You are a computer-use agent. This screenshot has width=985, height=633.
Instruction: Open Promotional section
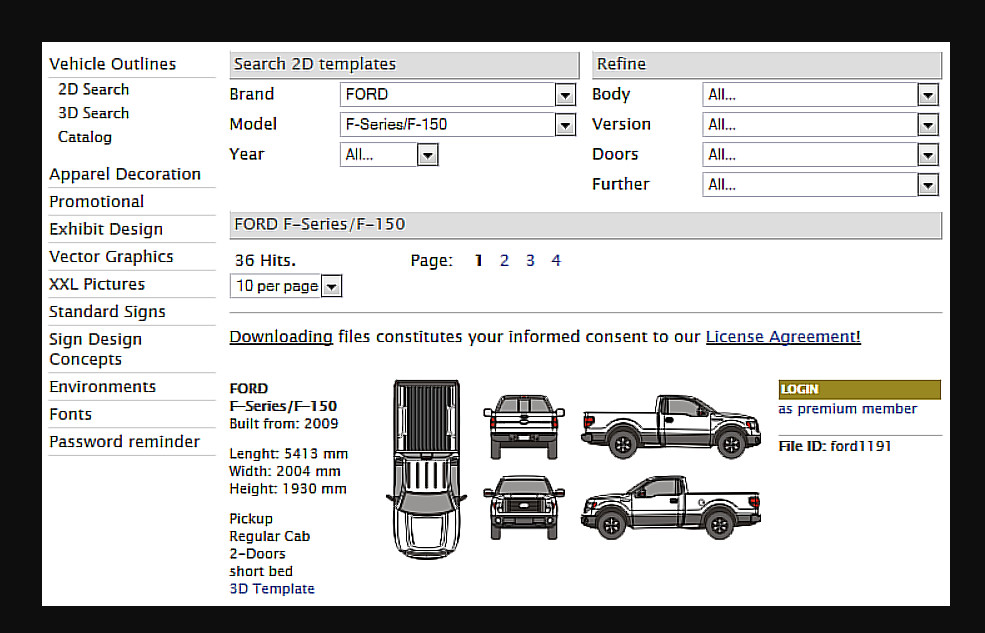click(97, 202)
